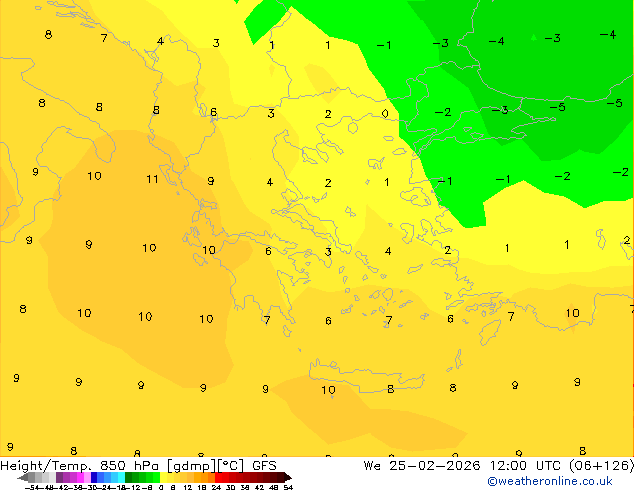
Task: Click the '0' temperature value on the map
Action: tap(385, 114)
